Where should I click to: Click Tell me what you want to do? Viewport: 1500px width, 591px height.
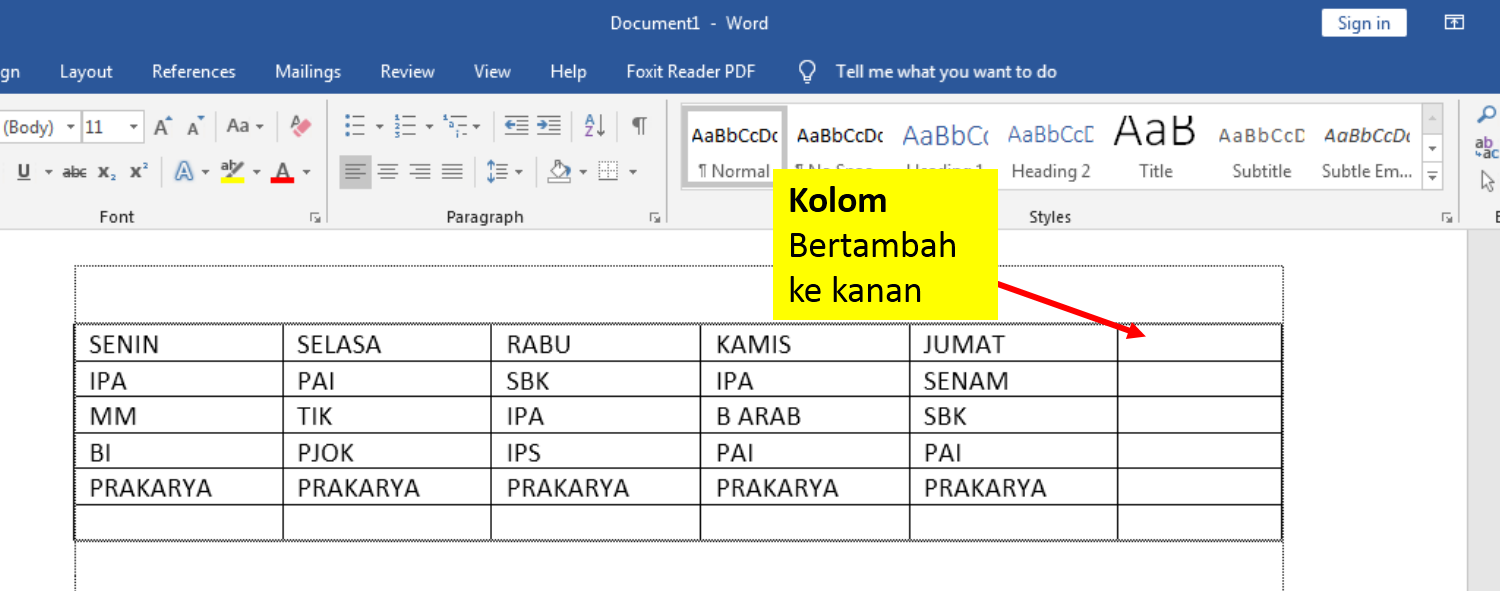coord(945,71)
